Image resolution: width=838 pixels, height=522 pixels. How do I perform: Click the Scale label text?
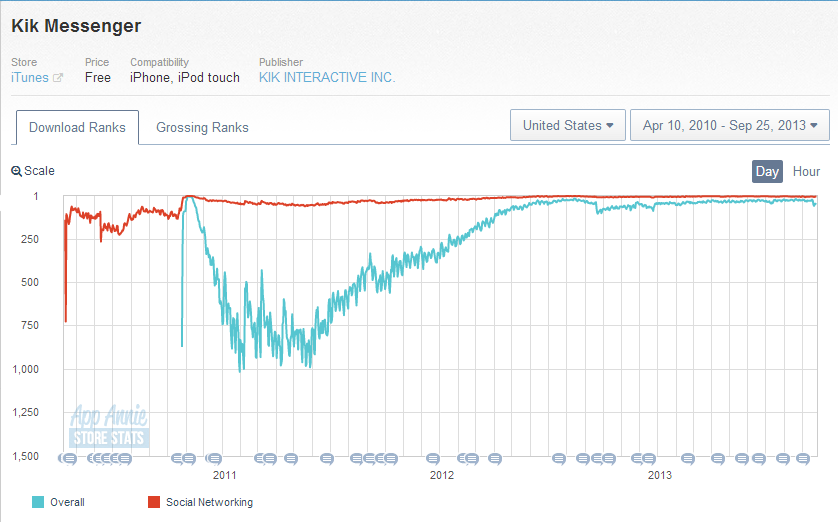(x=39, y=170)
